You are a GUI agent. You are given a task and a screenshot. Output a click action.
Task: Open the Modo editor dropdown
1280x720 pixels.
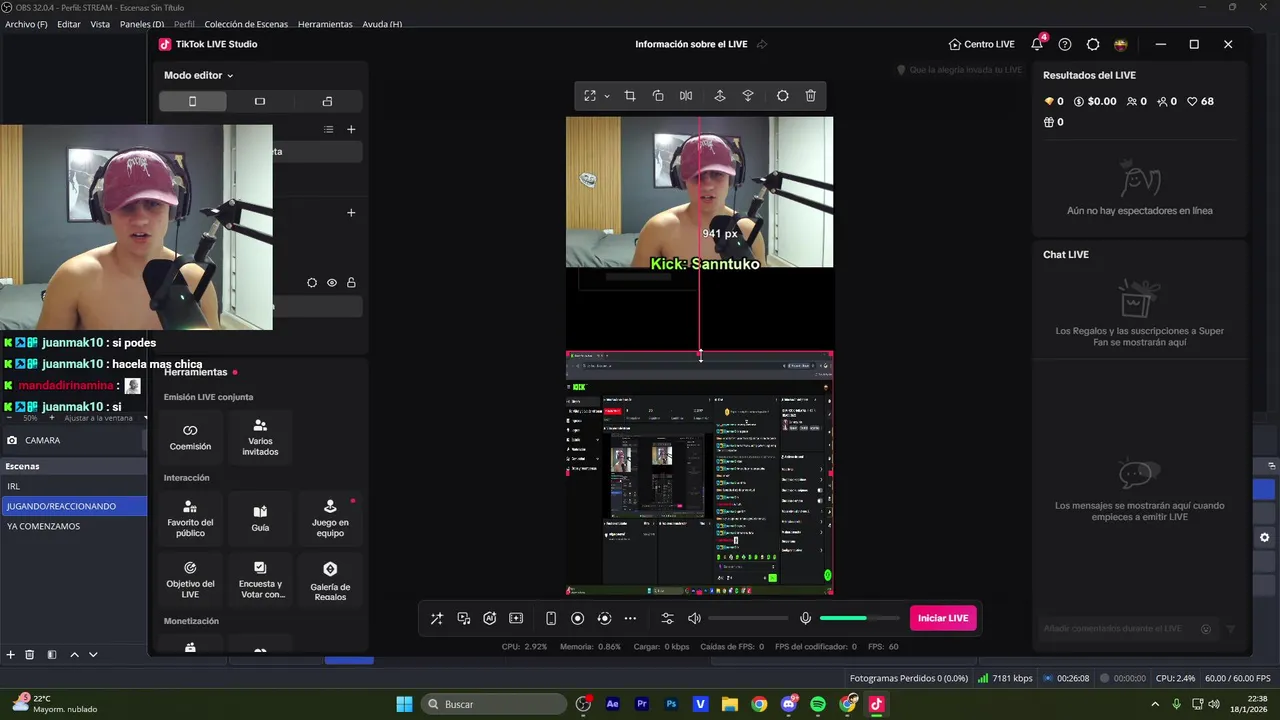pos(198,75)
